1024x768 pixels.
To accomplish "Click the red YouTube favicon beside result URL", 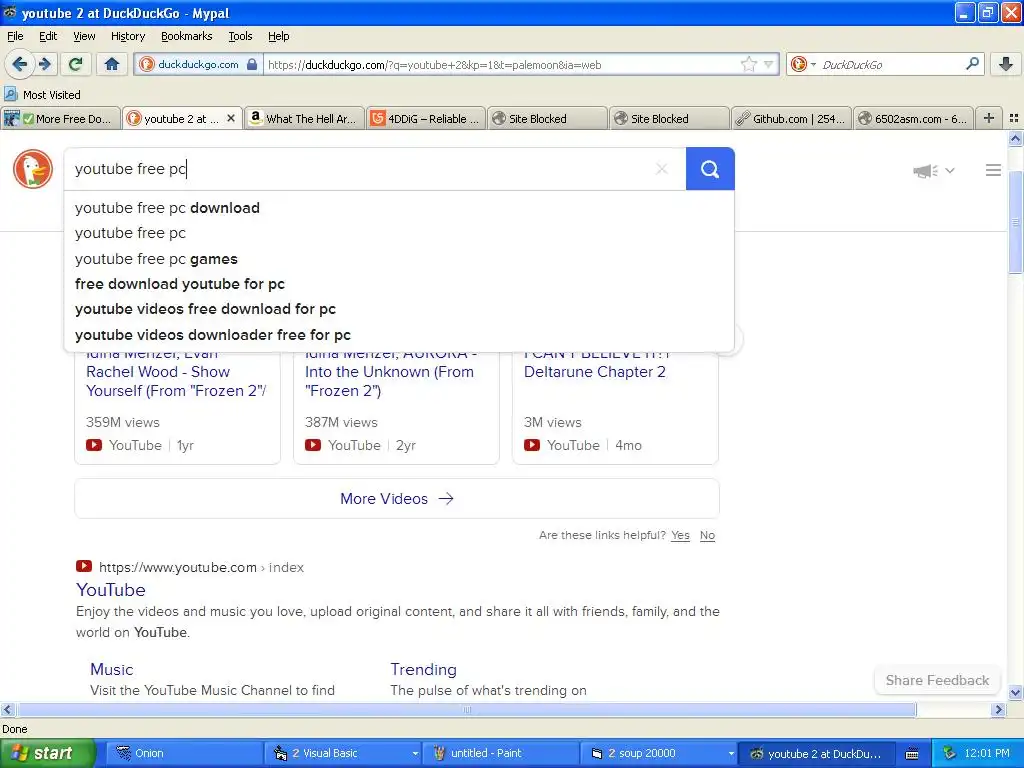I will click(84, 566).
